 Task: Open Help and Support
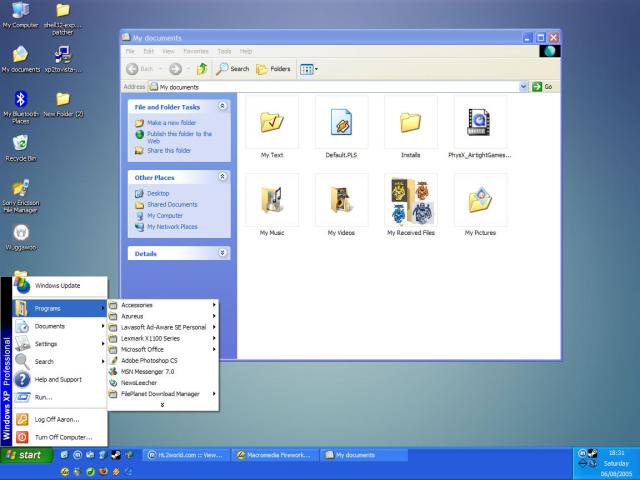tap(60, 379)
